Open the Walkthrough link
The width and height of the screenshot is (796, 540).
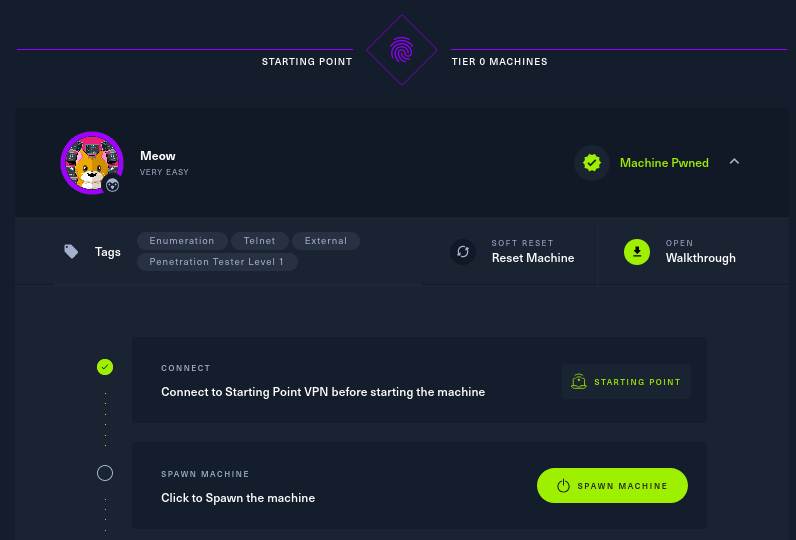[x=700, y=258]
